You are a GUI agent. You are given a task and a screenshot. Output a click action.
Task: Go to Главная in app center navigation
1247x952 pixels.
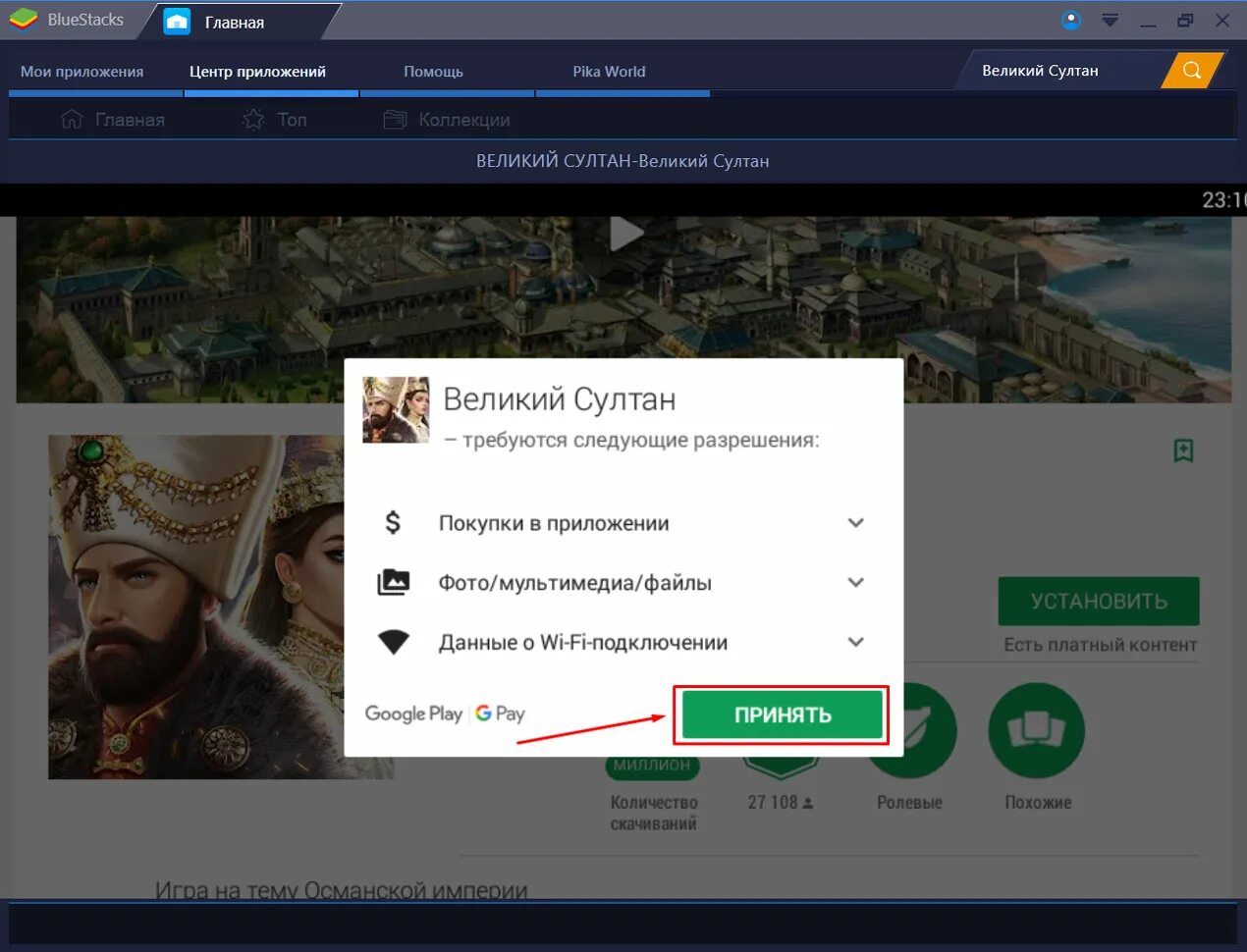[x=113, y=120]
